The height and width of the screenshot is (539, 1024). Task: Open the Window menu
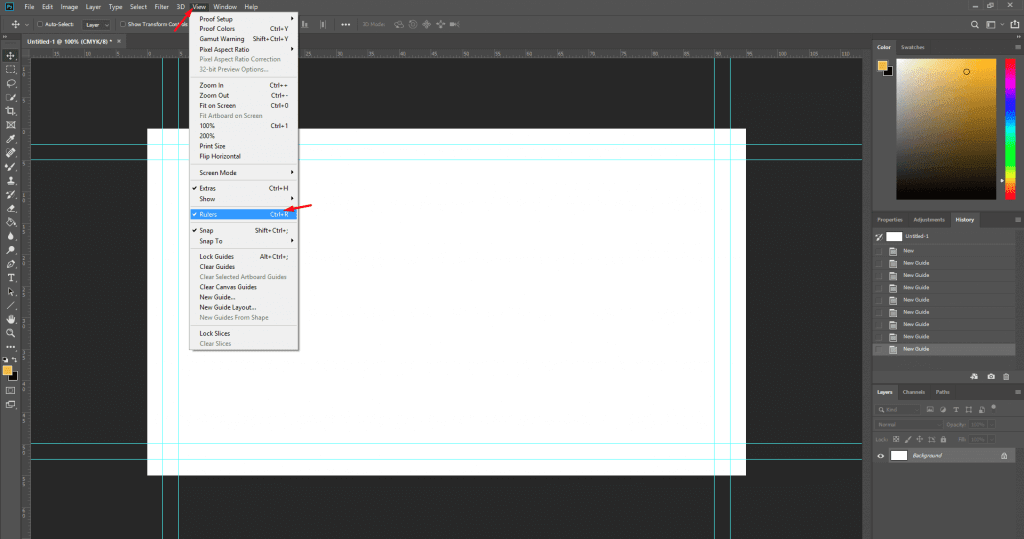[225, 7]
